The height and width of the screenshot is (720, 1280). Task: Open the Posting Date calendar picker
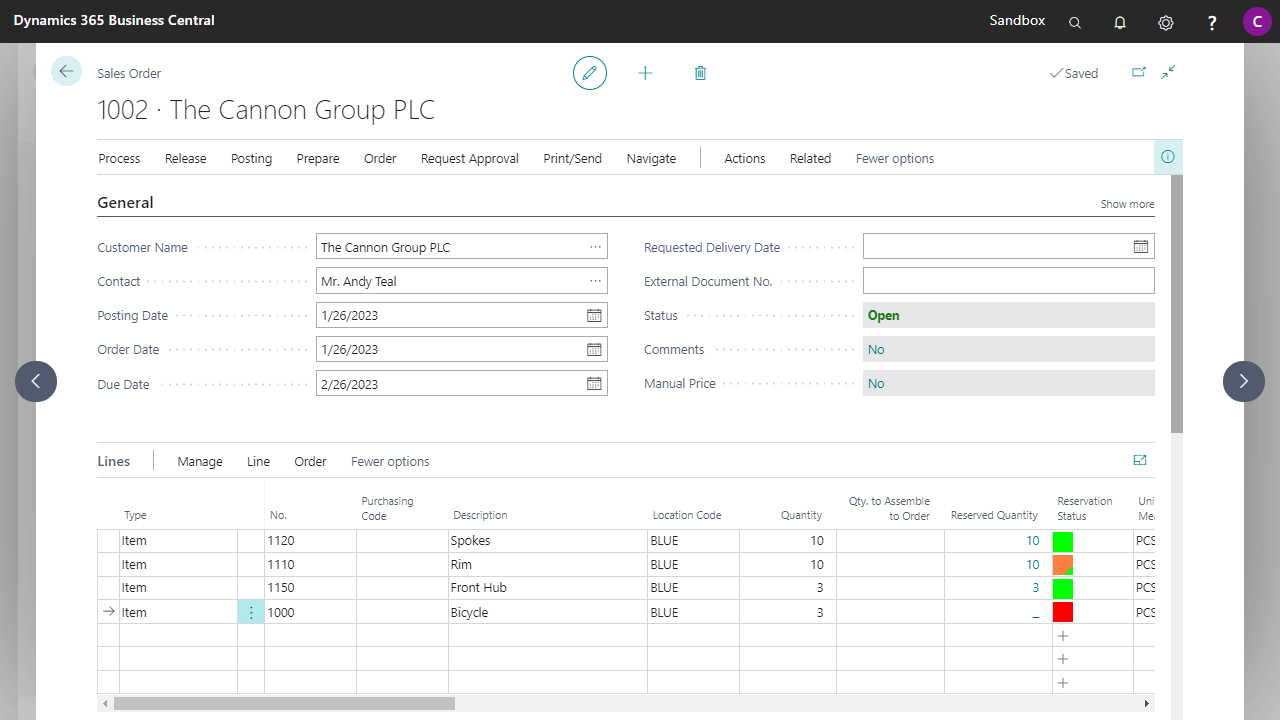[x=594, y=315]
